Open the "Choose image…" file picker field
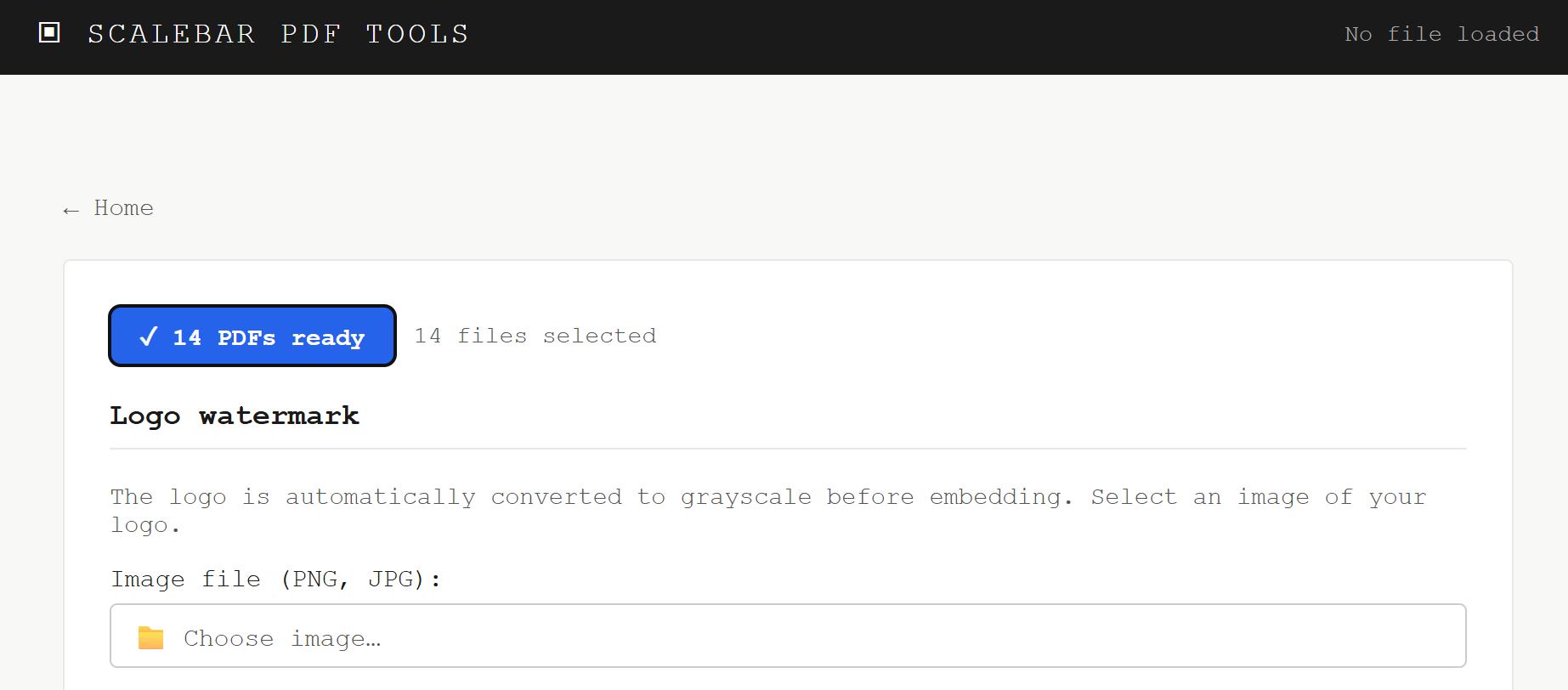Screen dimensions: 1568x690 pyautogui.click(x=787, y=636)
